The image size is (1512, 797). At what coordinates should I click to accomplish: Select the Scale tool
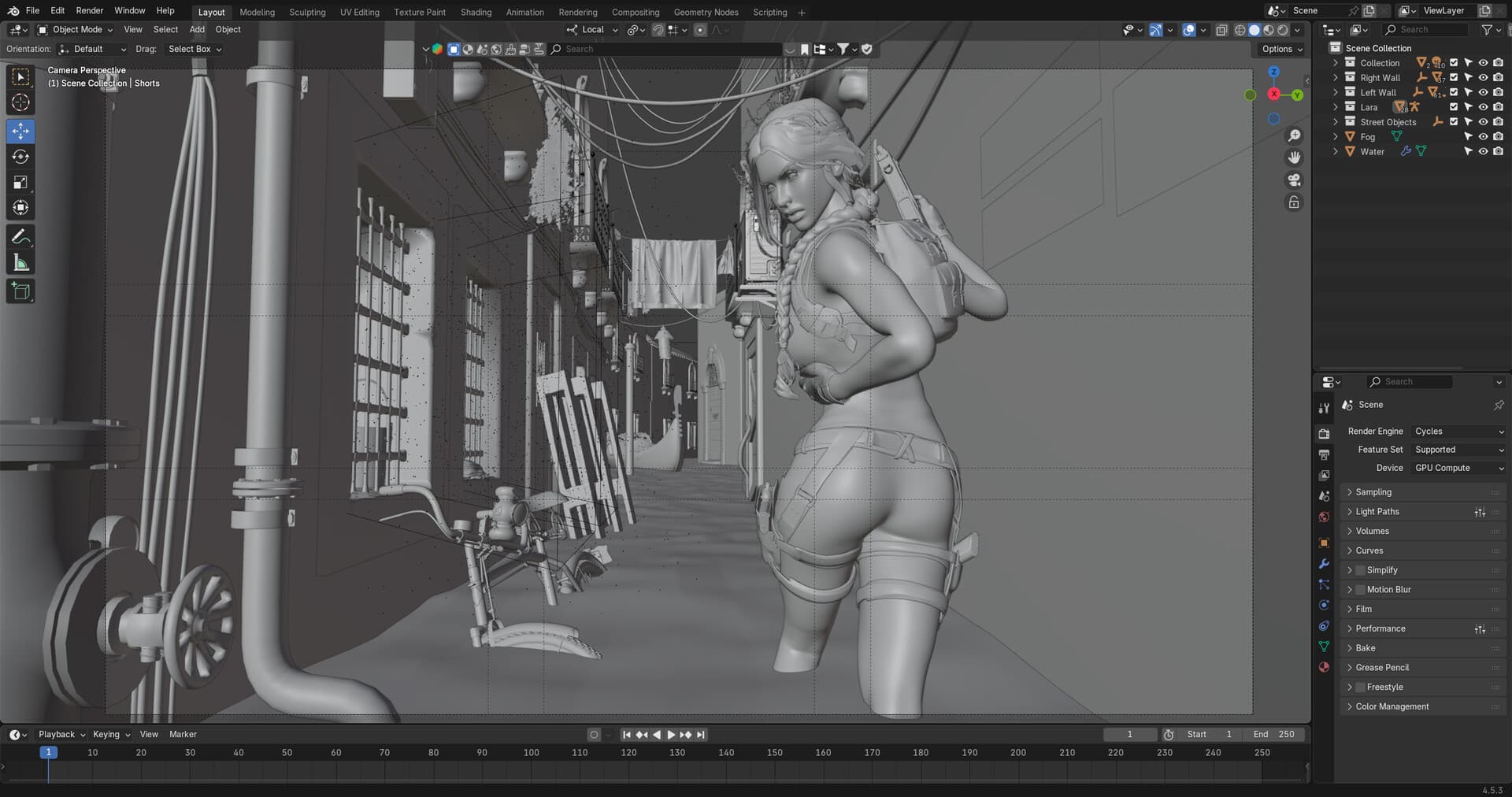tap(21, 183)
